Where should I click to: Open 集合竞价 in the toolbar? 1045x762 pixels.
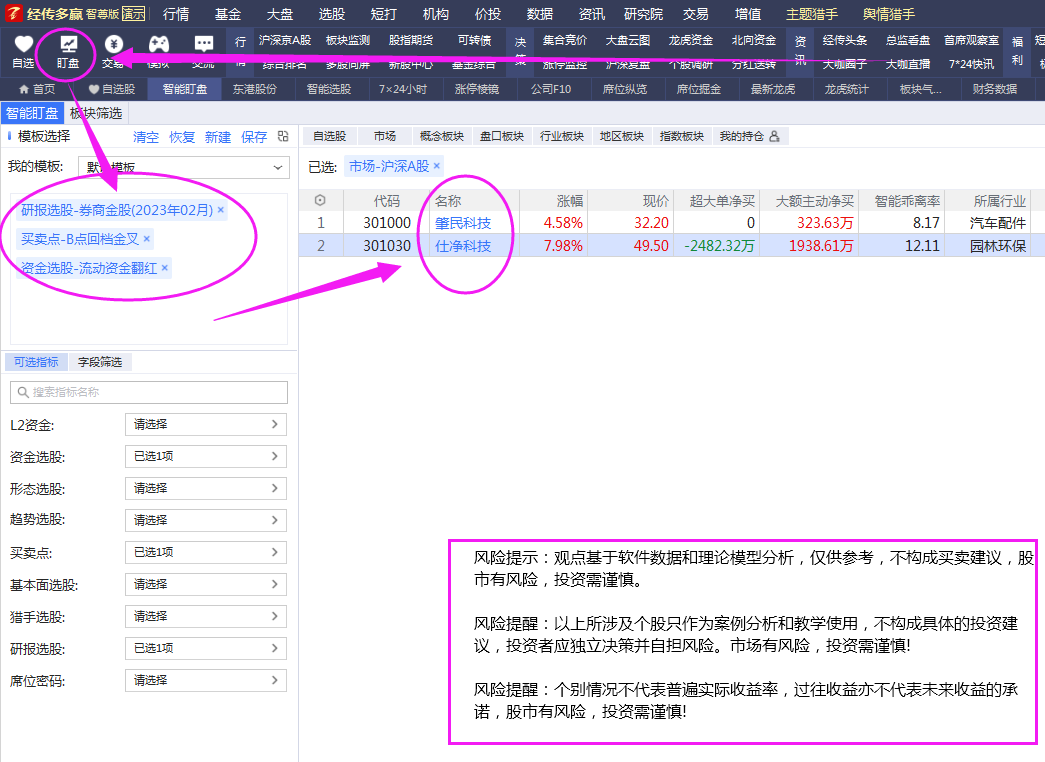[564, 41]
